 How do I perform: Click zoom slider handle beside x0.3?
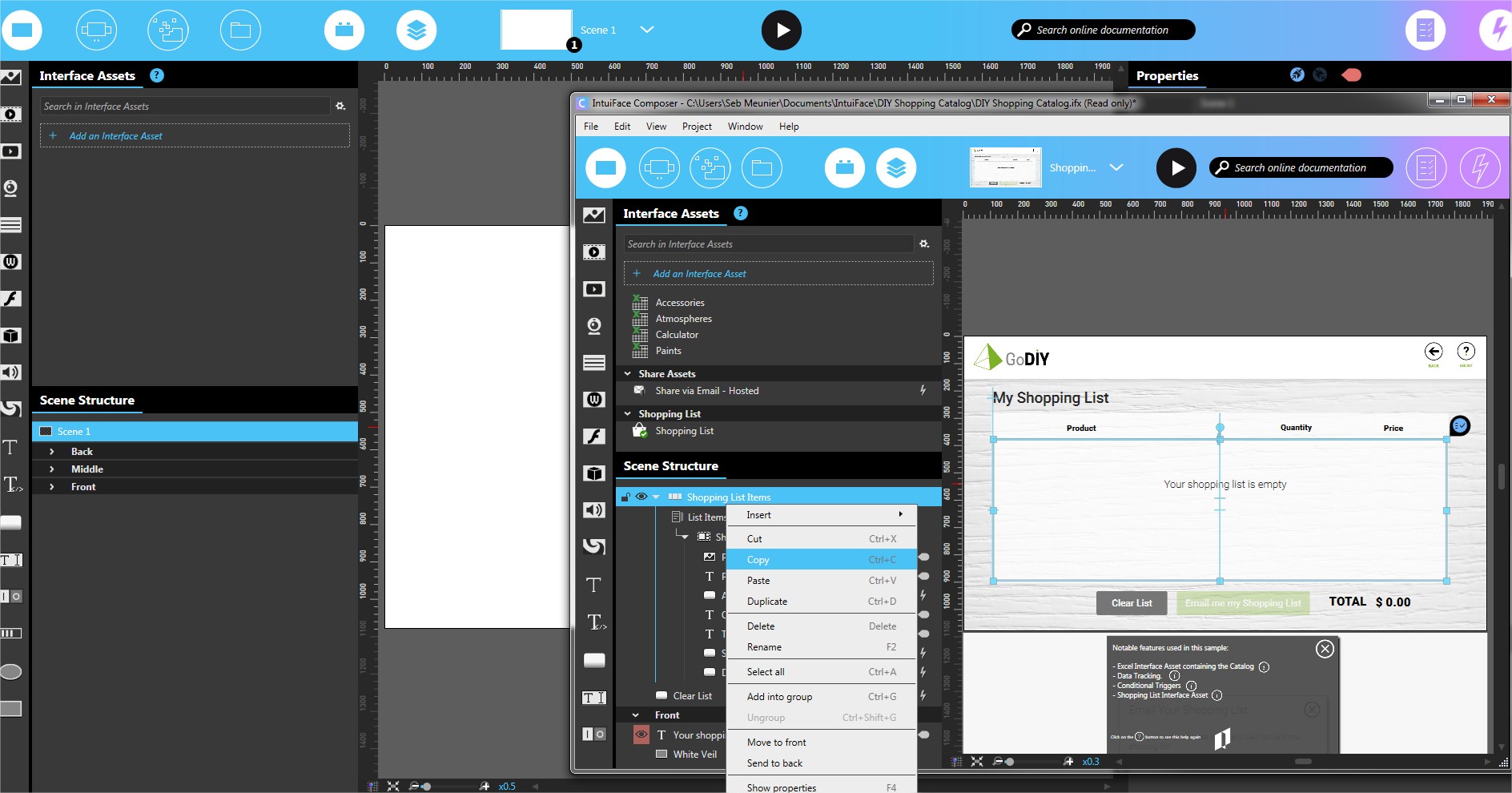(1010, 762)
